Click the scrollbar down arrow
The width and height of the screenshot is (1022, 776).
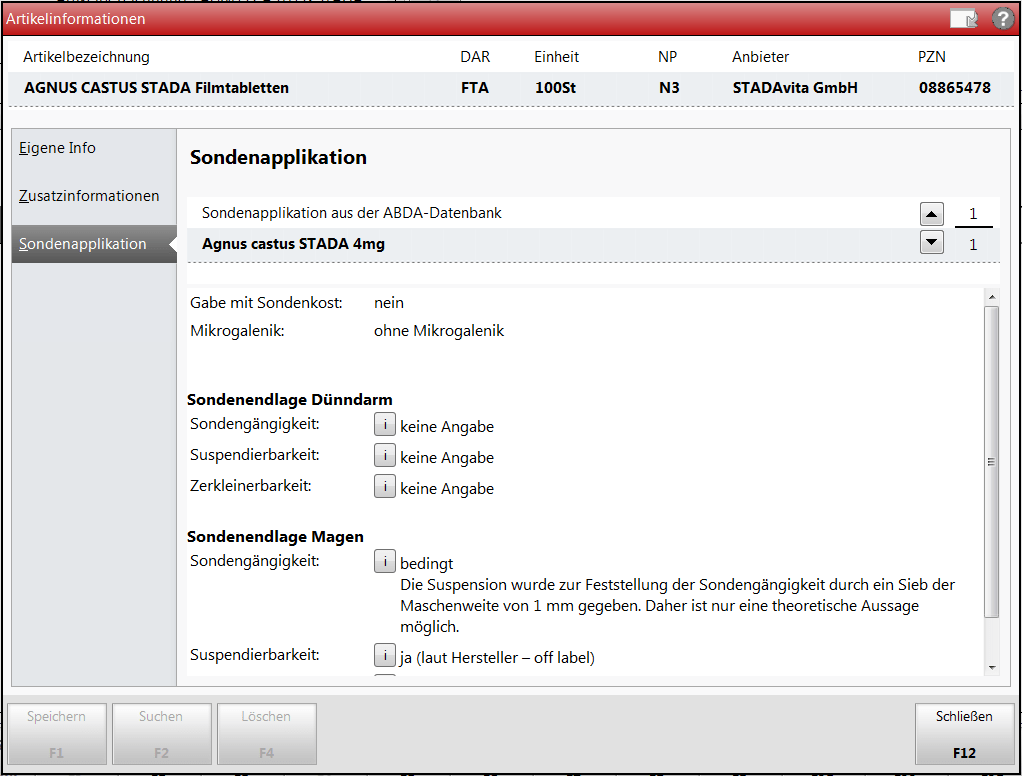(991, 668)
